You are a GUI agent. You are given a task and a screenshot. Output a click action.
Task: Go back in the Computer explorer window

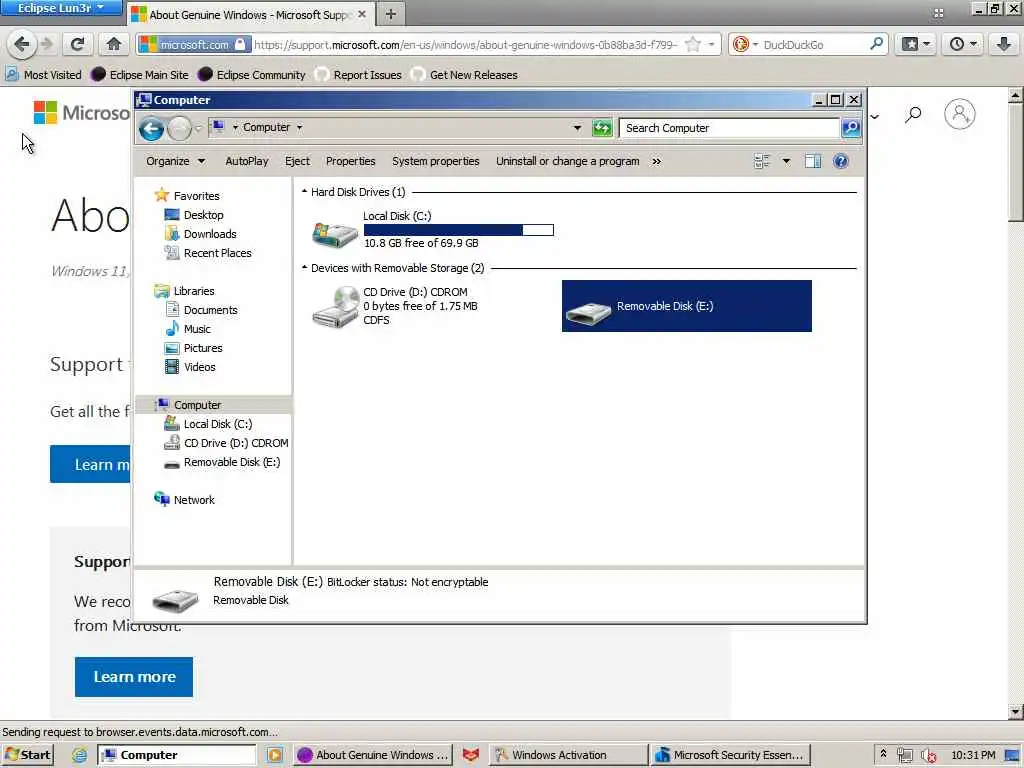click(152, 129)
